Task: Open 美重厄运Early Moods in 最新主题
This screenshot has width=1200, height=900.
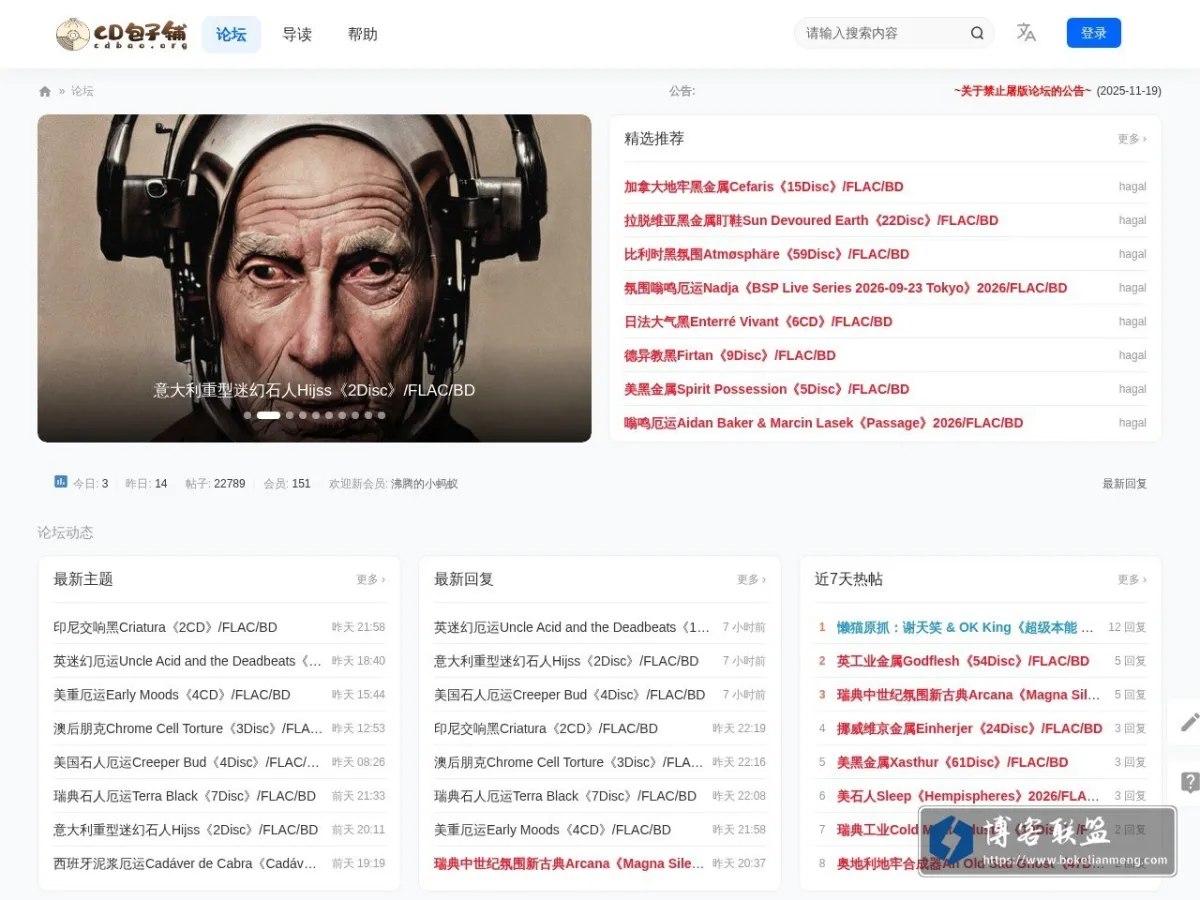Action: (171, 695)
